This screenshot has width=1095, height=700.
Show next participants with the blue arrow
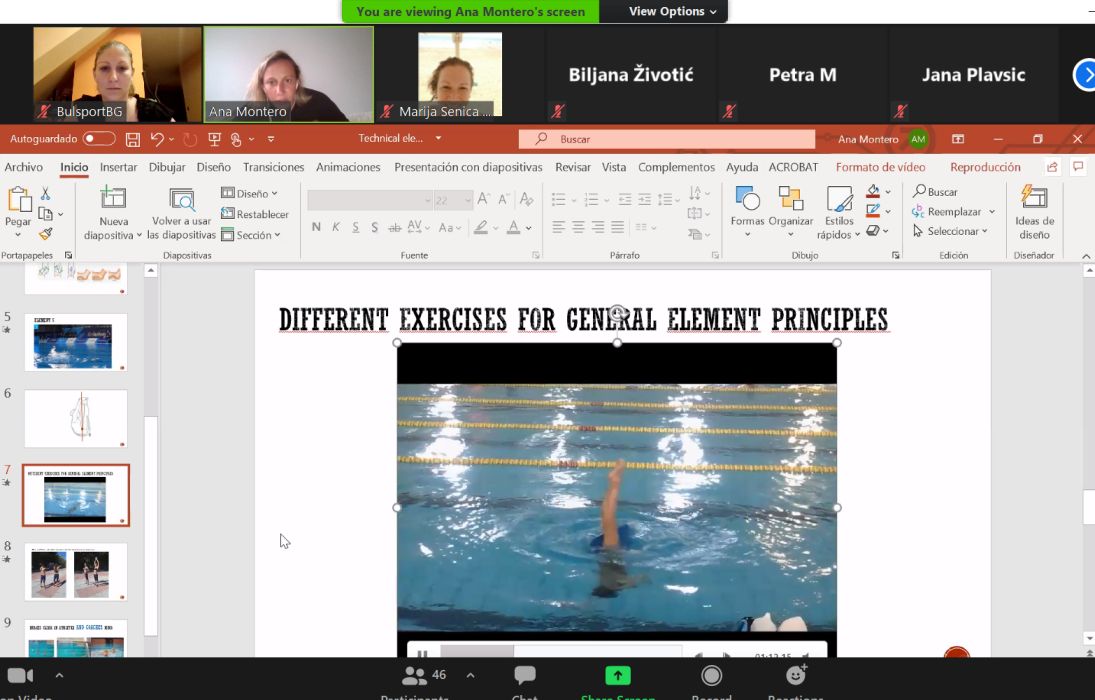1085,75
